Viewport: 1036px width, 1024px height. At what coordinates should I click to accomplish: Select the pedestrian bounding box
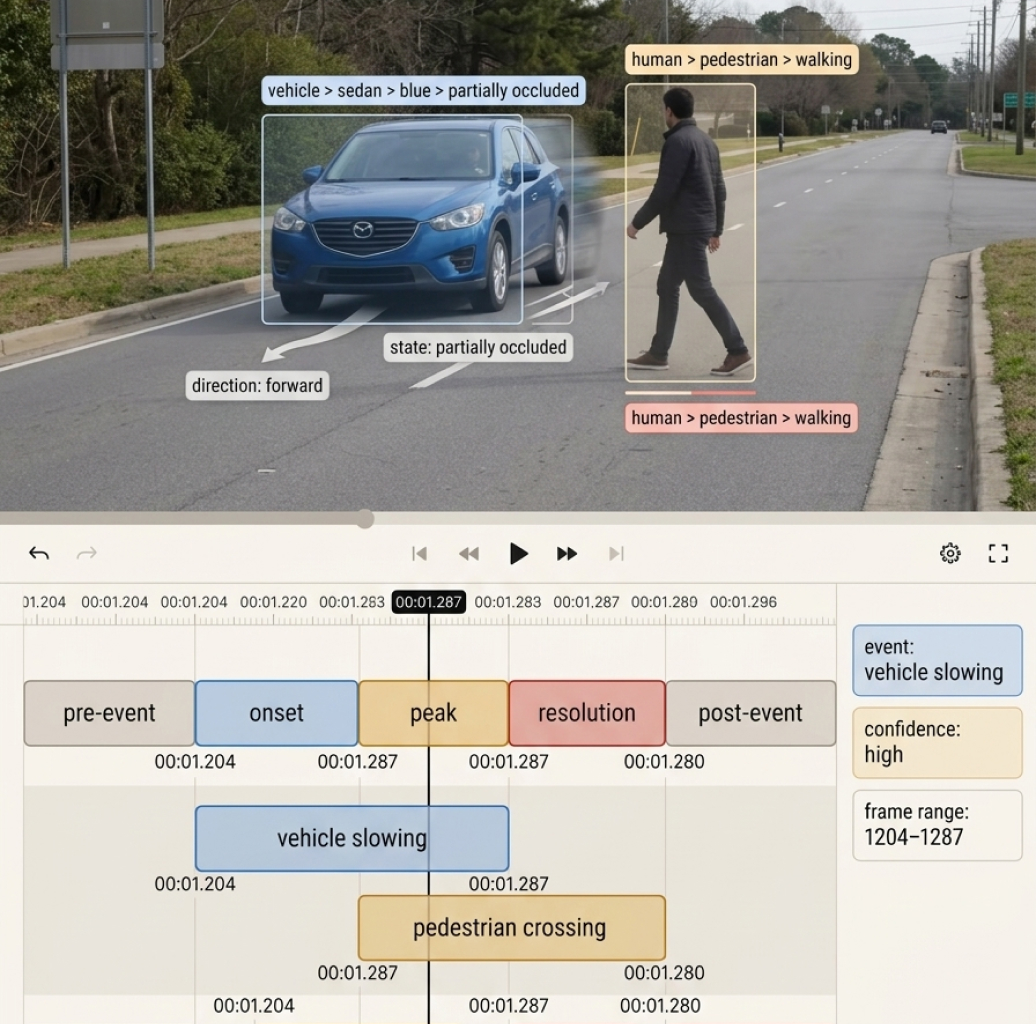[690, 233]
